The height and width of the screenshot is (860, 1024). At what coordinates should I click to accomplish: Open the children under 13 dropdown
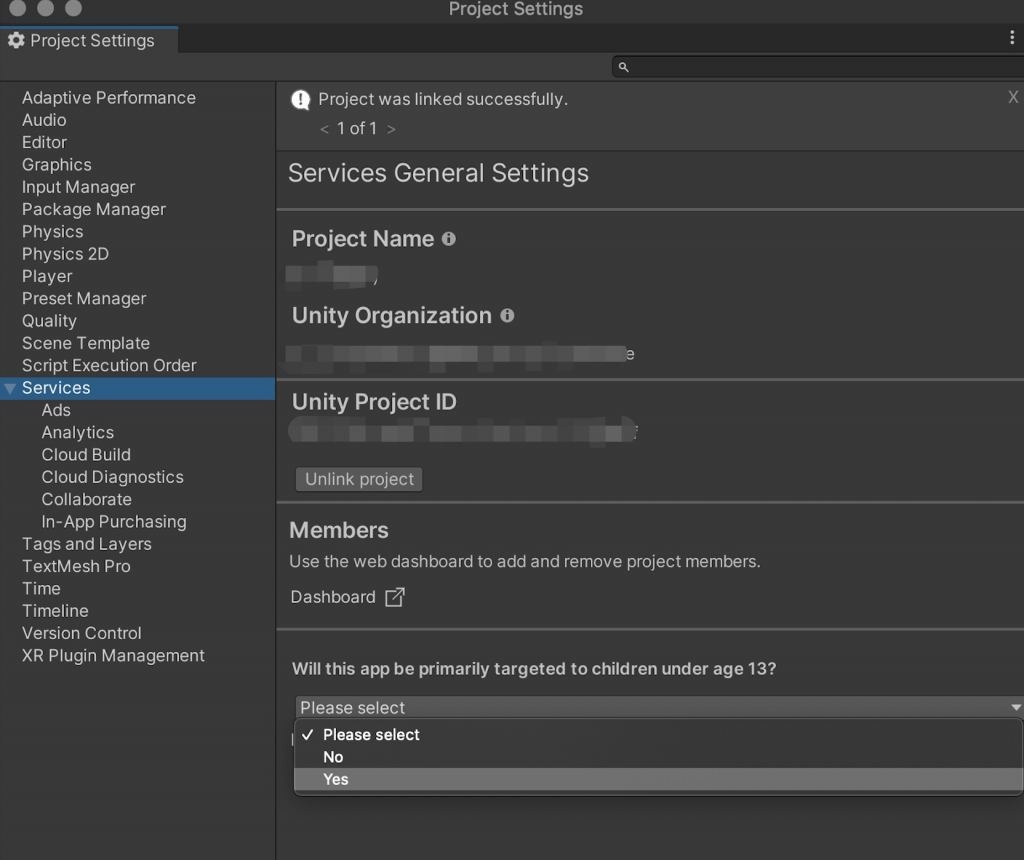click(658, 707)
